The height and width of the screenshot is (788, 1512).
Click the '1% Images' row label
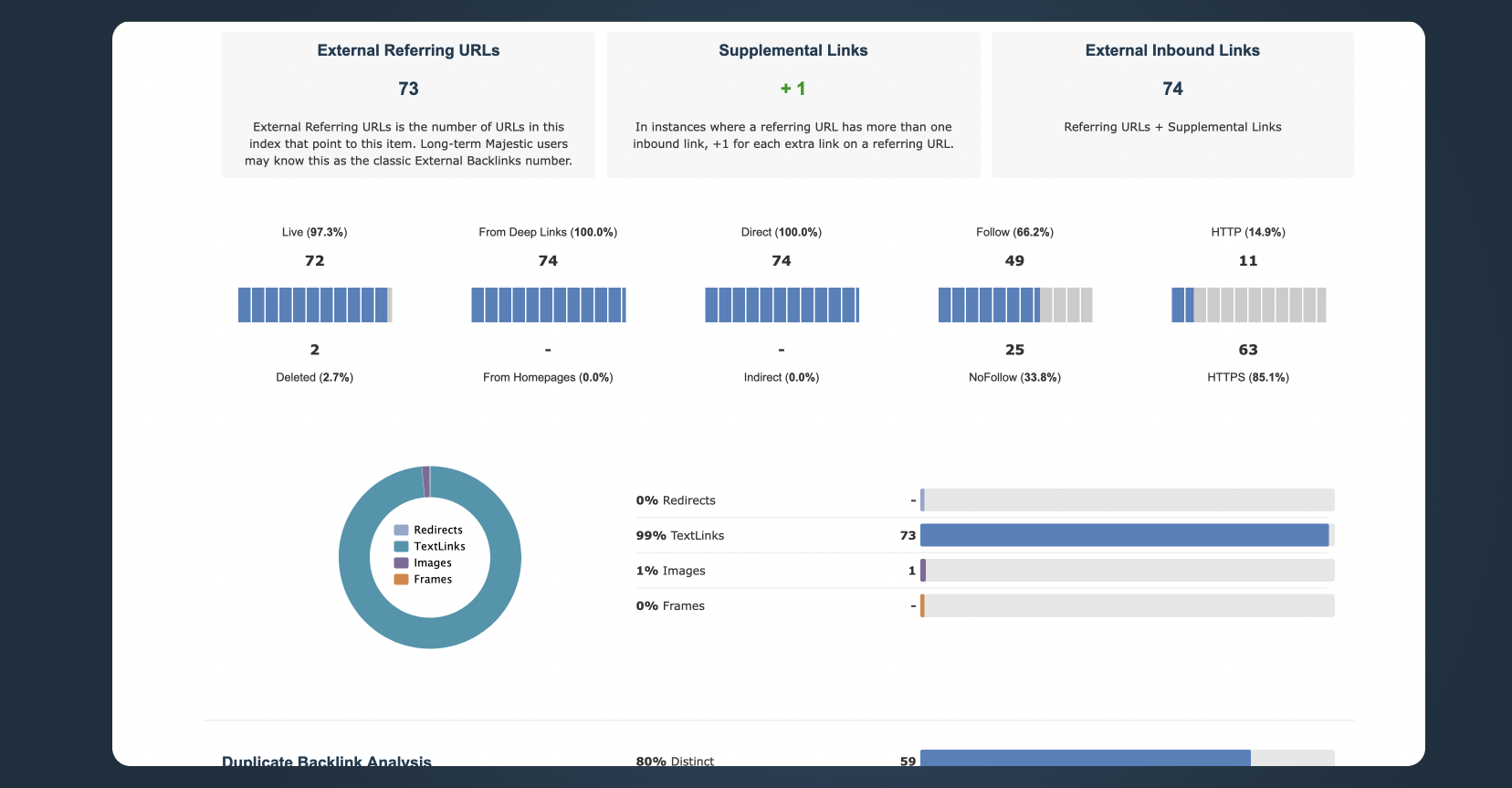pos(671,571)
